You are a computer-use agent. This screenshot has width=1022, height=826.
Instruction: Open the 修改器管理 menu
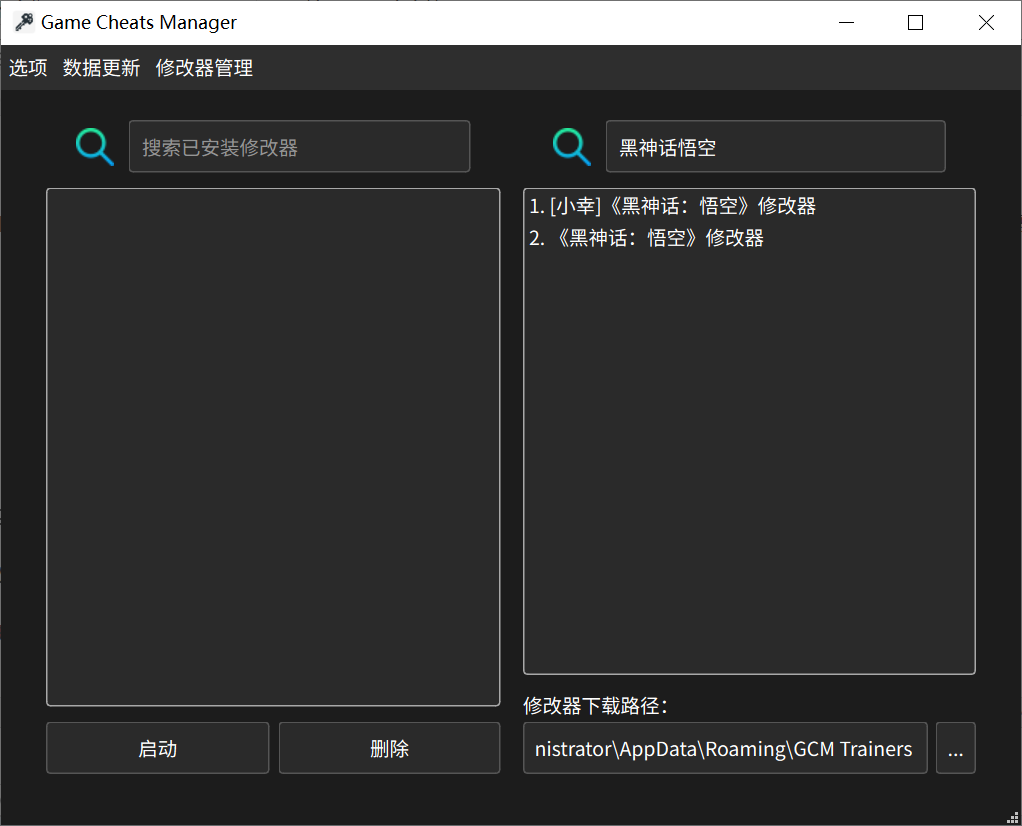[204, 68]
